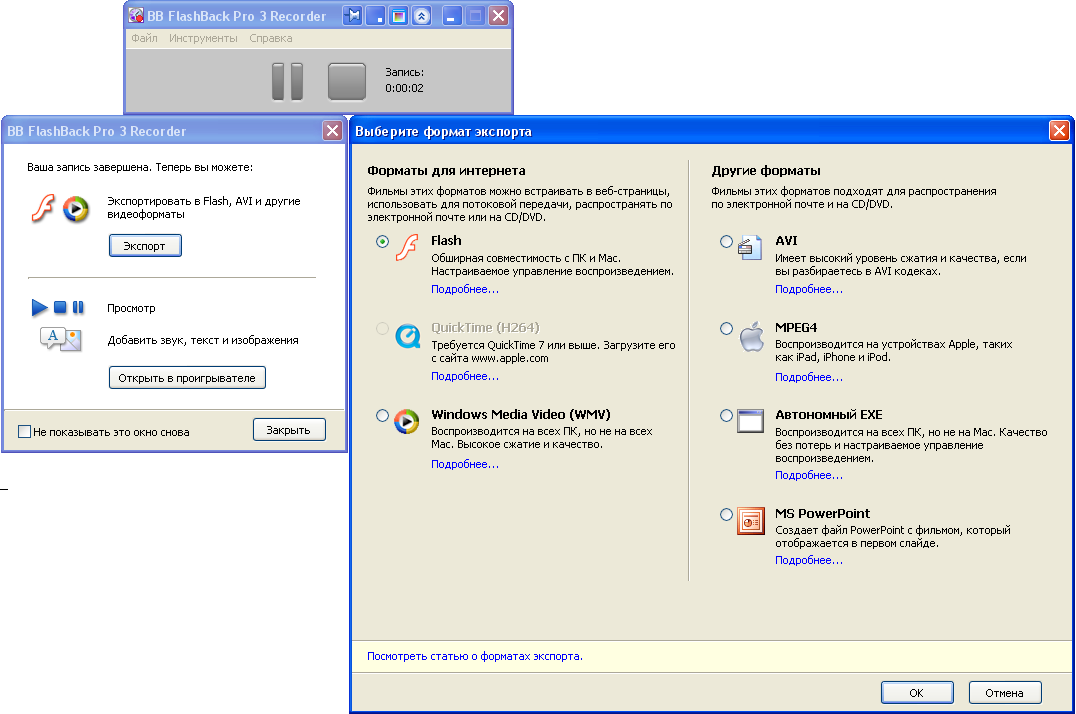The image size is (1076, 714).
Task: Open the export formats article link
Action: [x=474, y=656]
